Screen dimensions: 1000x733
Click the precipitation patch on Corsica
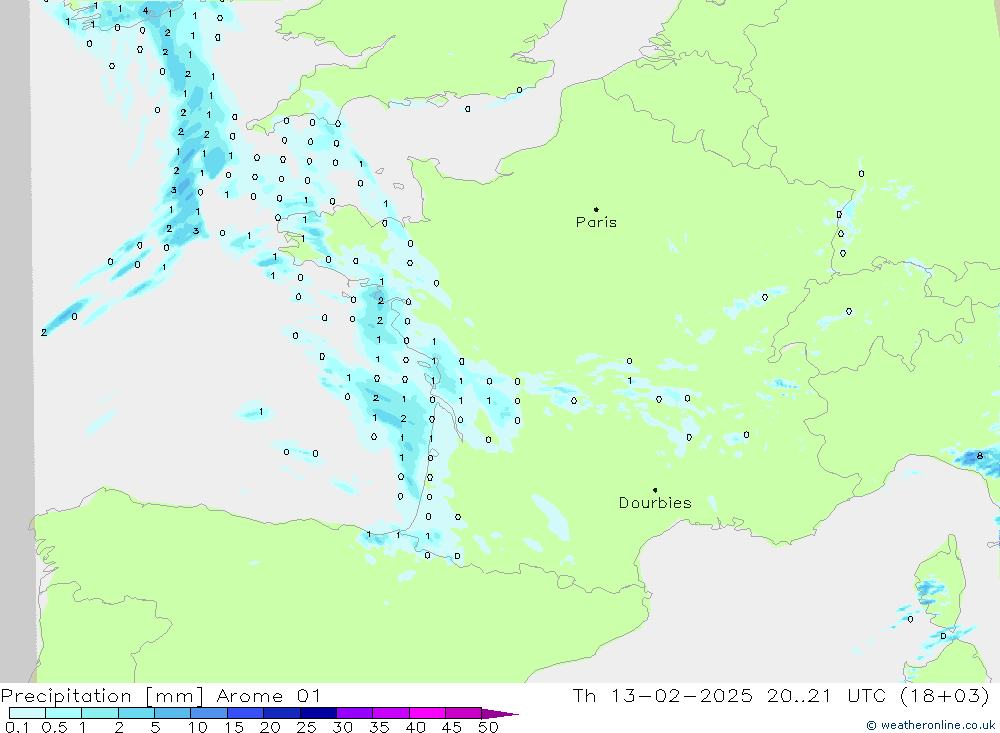[931, 591]
